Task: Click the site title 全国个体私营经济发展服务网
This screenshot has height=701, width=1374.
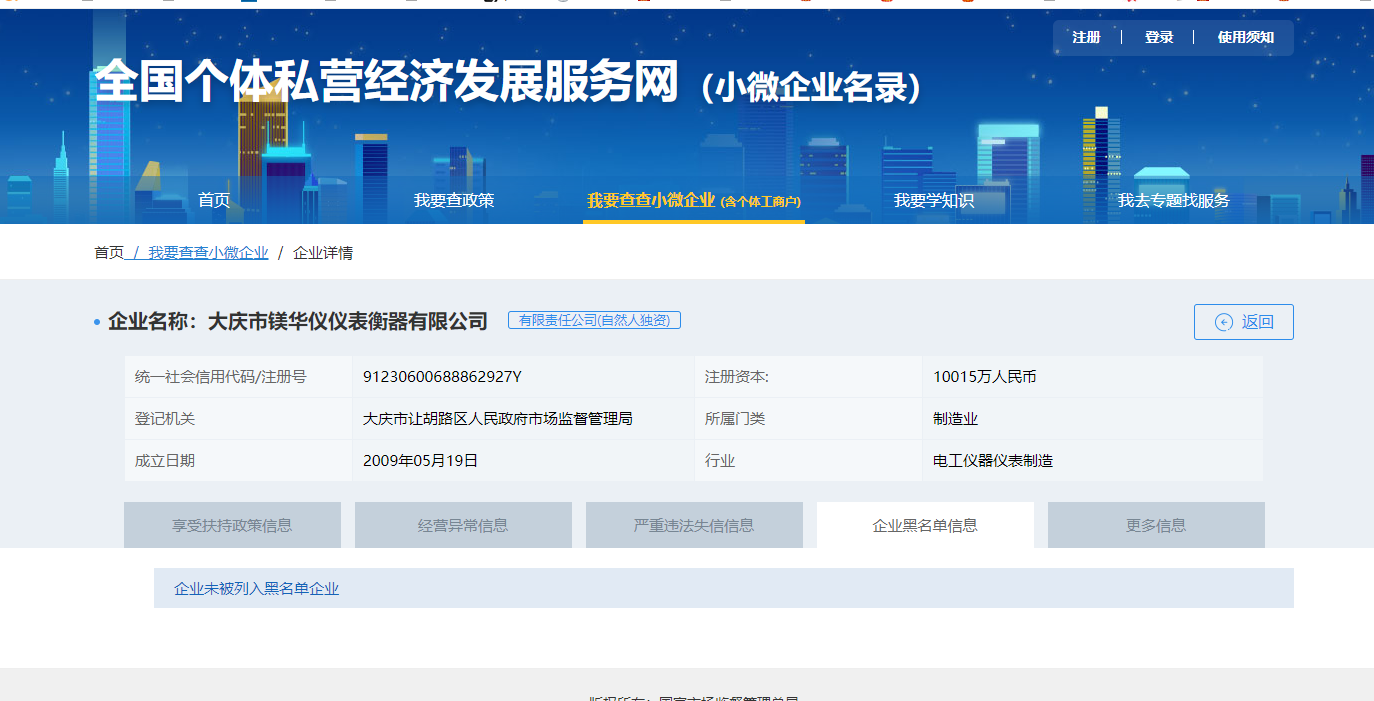Action: (x=386, y=82)
